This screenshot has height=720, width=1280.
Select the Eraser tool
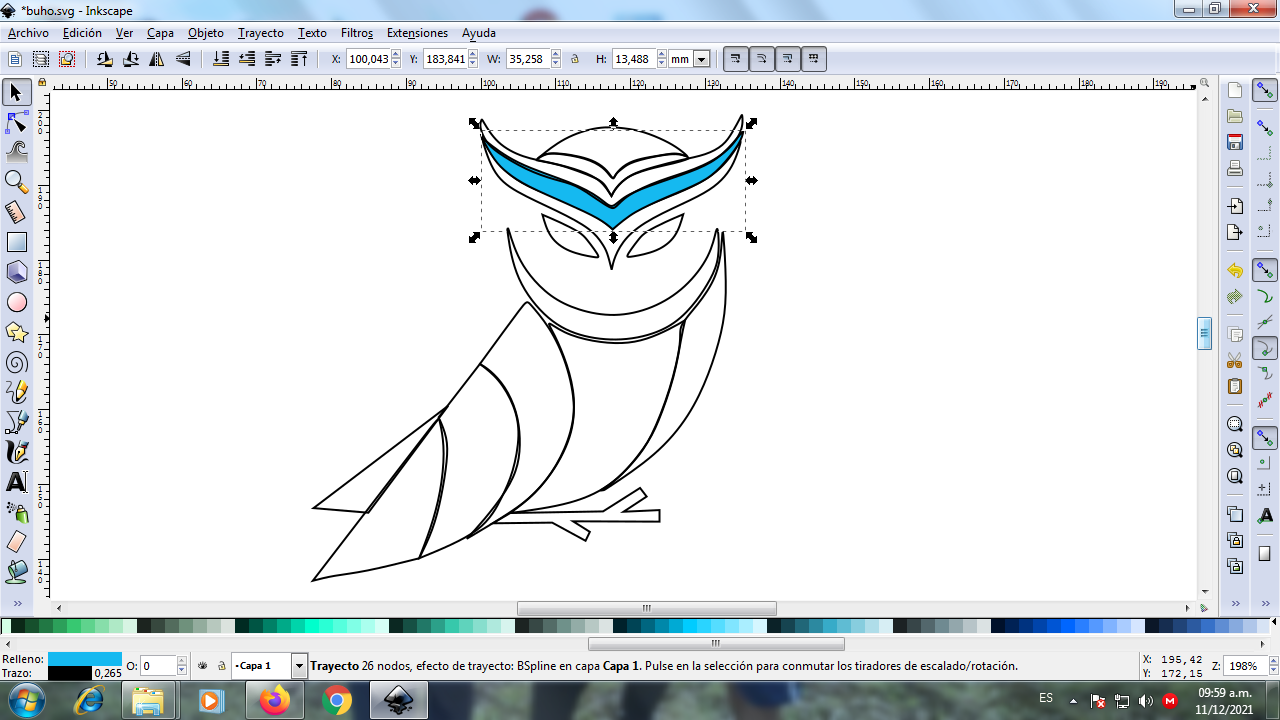pos(16,542)
